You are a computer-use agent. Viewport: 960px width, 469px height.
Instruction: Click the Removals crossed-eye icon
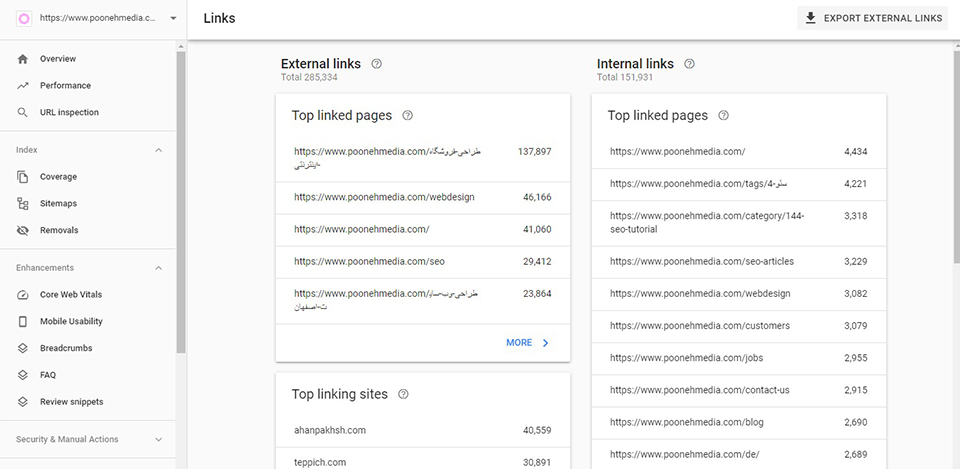click(23, 231)
